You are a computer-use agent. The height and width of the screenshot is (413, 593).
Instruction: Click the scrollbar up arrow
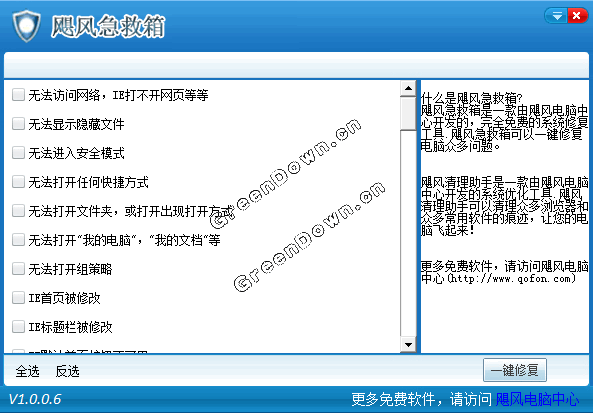(x=408, y=88)
